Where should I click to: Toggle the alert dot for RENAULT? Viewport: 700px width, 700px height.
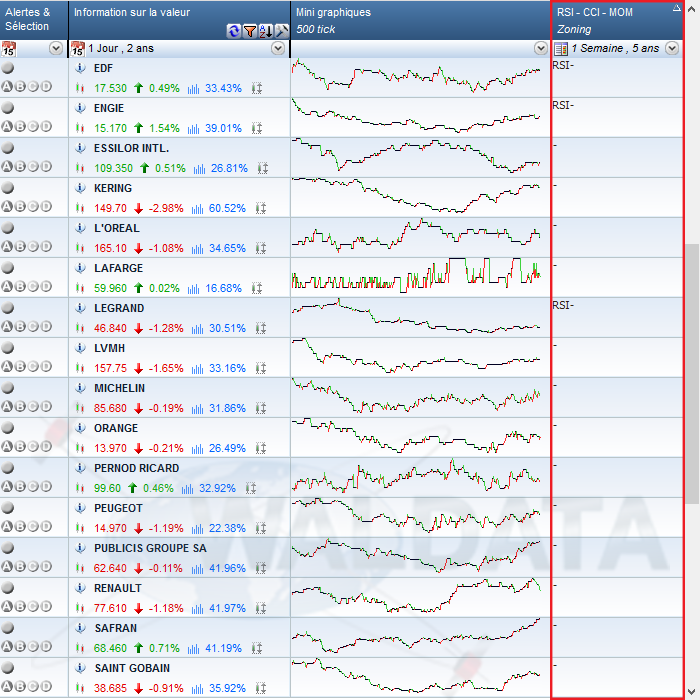(x=8, y=588)
